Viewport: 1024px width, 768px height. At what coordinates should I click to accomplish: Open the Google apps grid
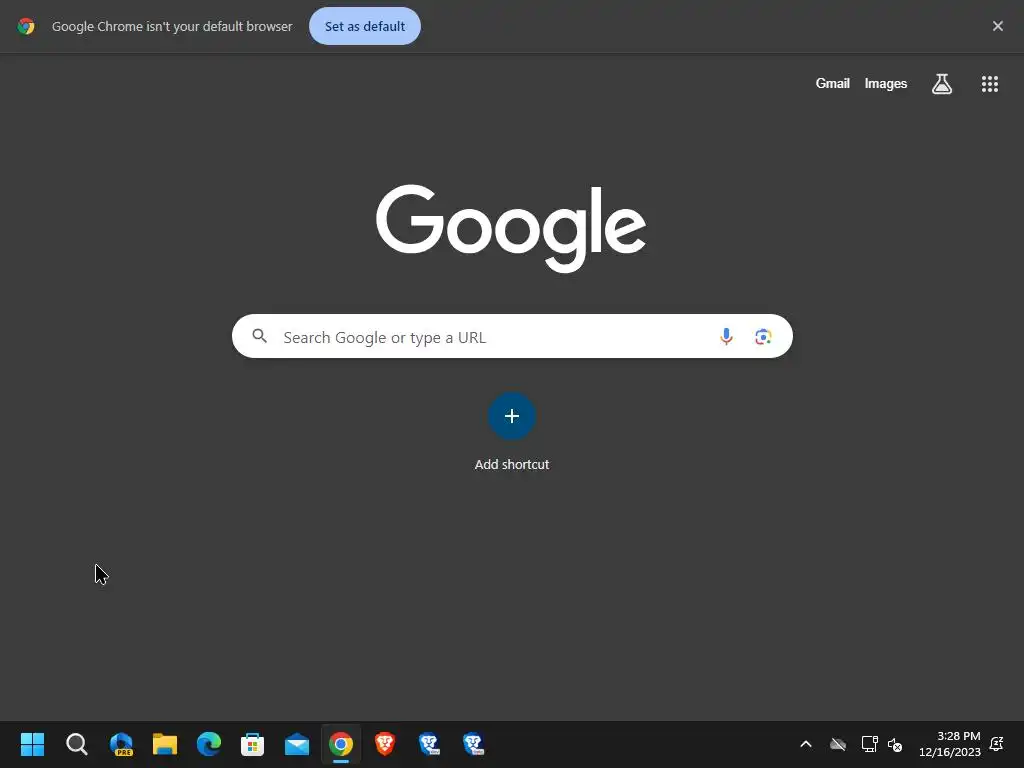pos(989,84)
